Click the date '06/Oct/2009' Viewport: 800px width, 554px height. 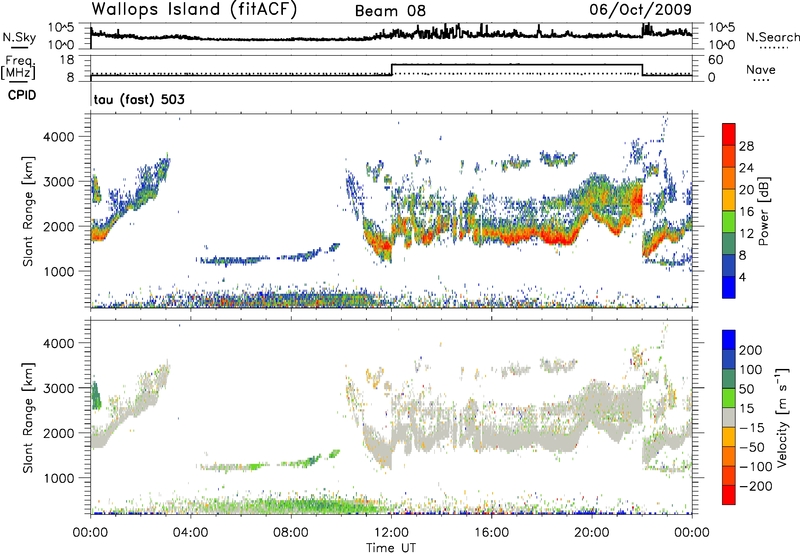pyautogui.click(x=641, y=9)
